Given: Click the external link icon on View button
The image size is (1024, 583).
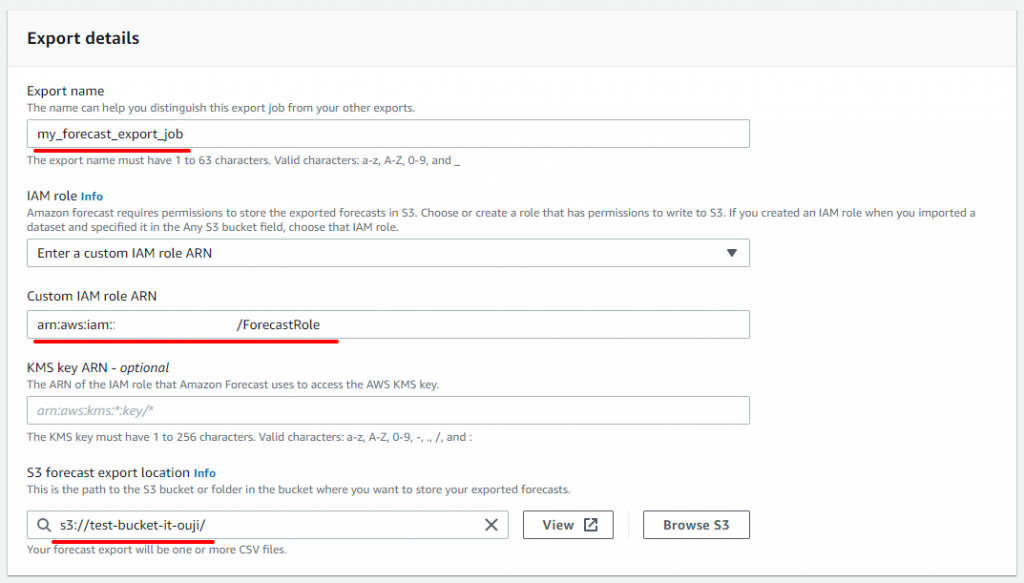Looking at the screenshot, I should point(591,525).
